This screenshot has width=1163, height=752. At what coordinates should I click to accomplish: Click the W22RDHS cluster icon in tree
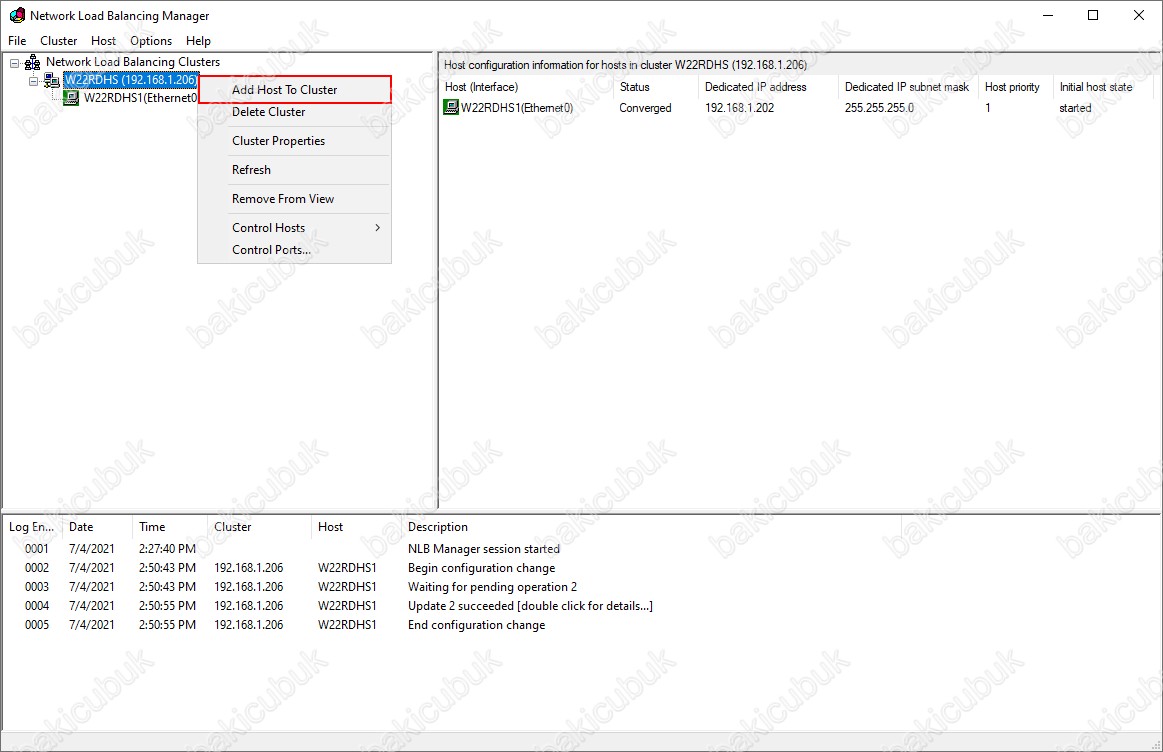[x=51, y=80]
